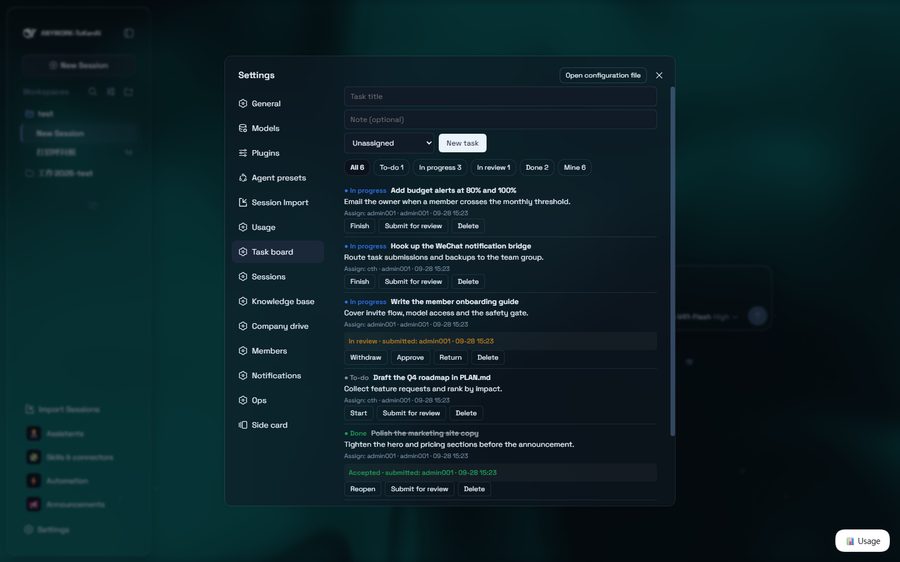Open the Session Import section
The width and height of the screenshot is (900, 562).
[278, 202]
